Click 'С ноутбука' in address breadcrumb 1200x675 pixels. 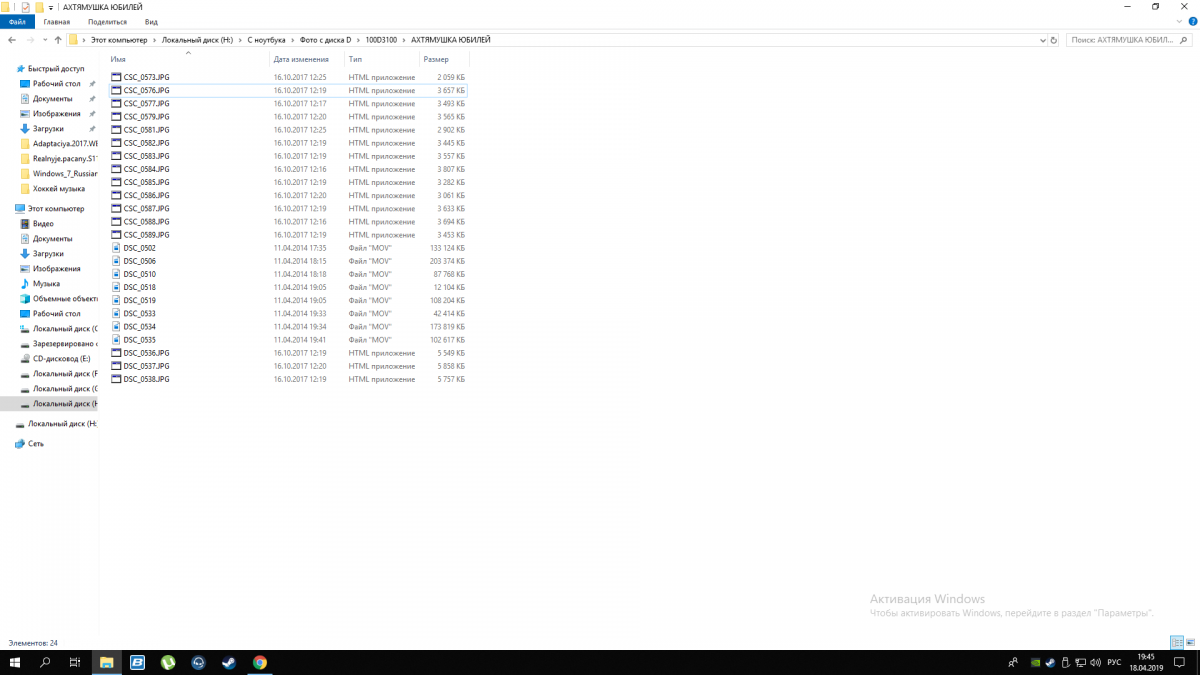click(267, 40)
